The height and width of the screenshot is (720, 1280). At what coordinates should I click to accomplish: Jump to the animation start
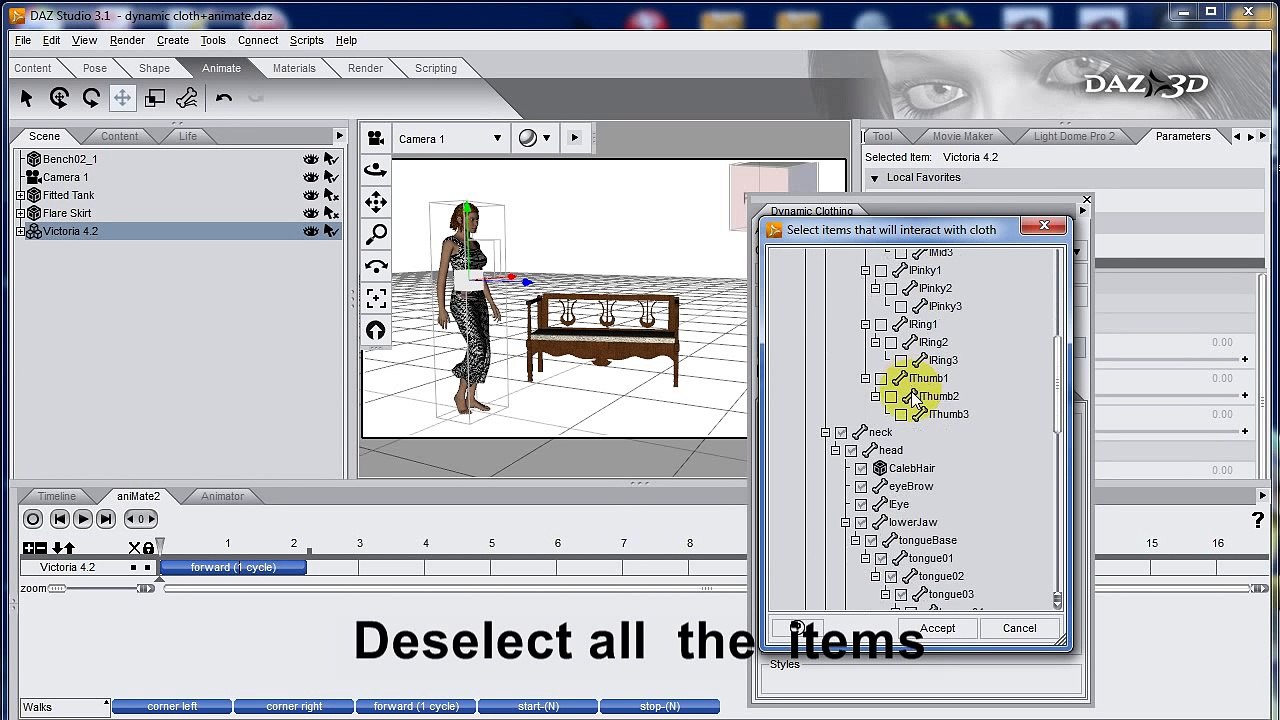[59, 519]
